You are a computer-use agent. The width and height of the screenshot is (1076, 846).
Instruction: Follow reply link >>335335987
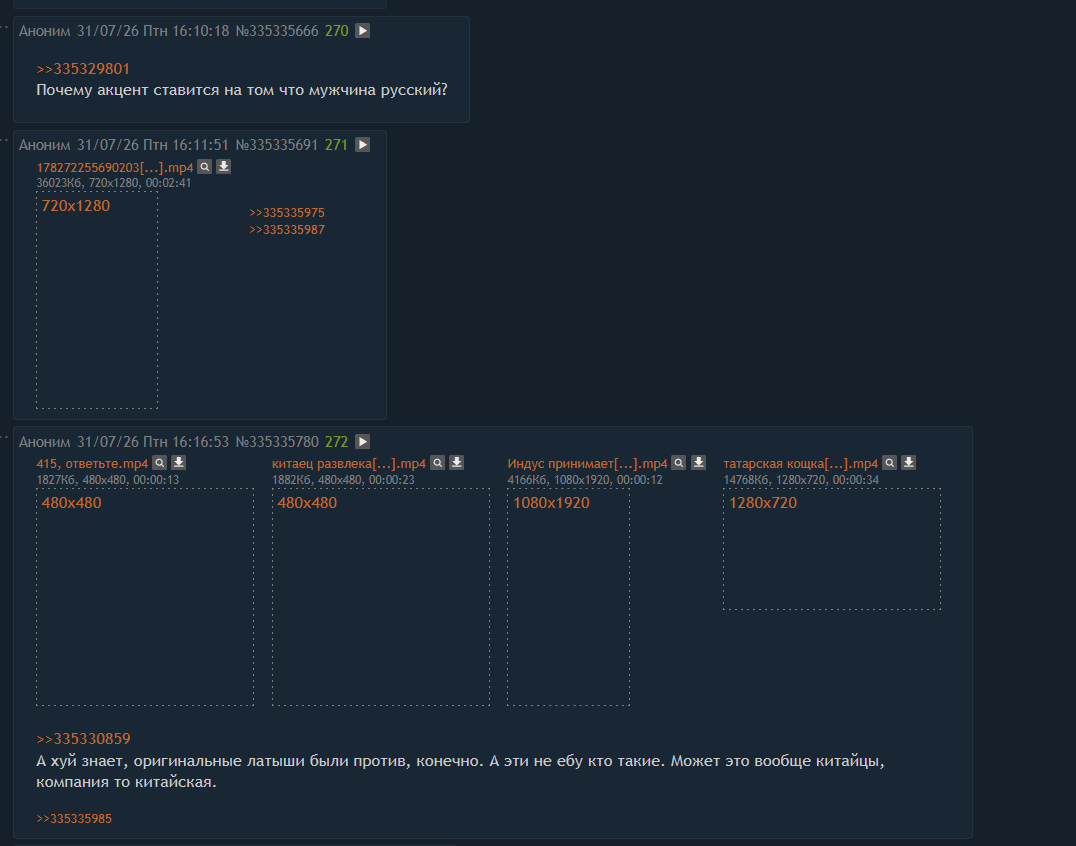coord(287,230)
